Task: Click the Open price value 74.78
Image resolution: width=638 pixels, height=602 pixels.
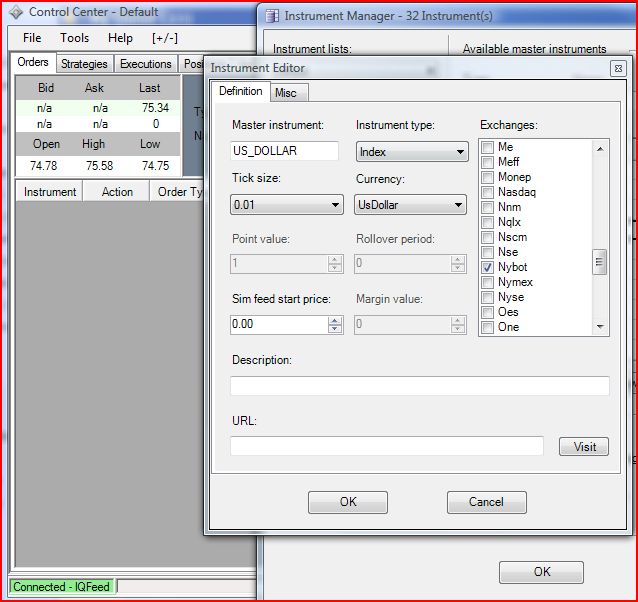Action: [44, 166]
